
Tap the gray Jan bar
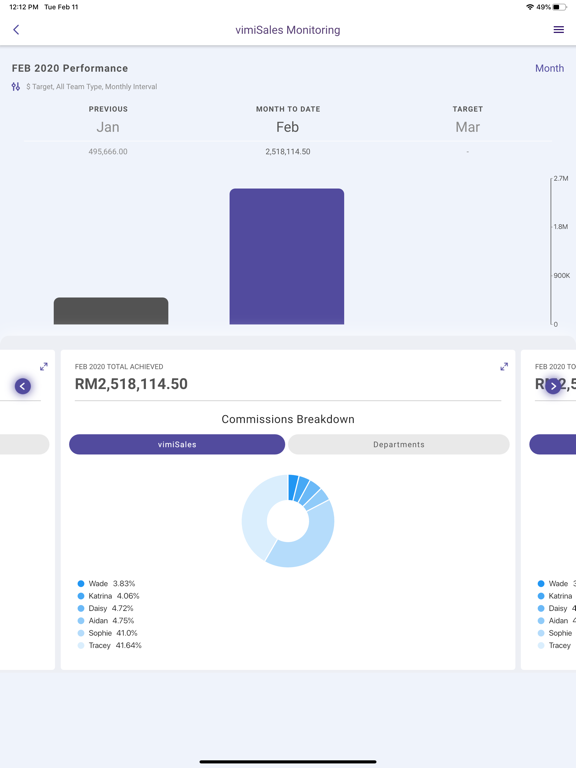coord(111,311)
